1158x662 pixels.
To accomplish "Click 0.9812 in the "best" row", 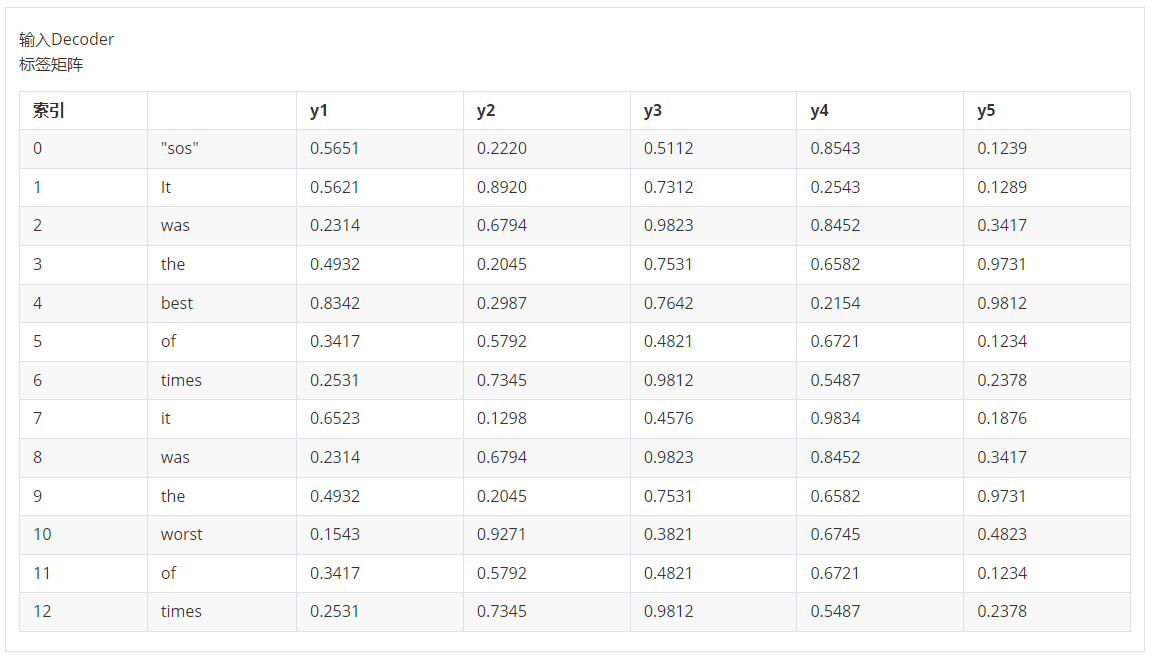I will (1002, 303).
